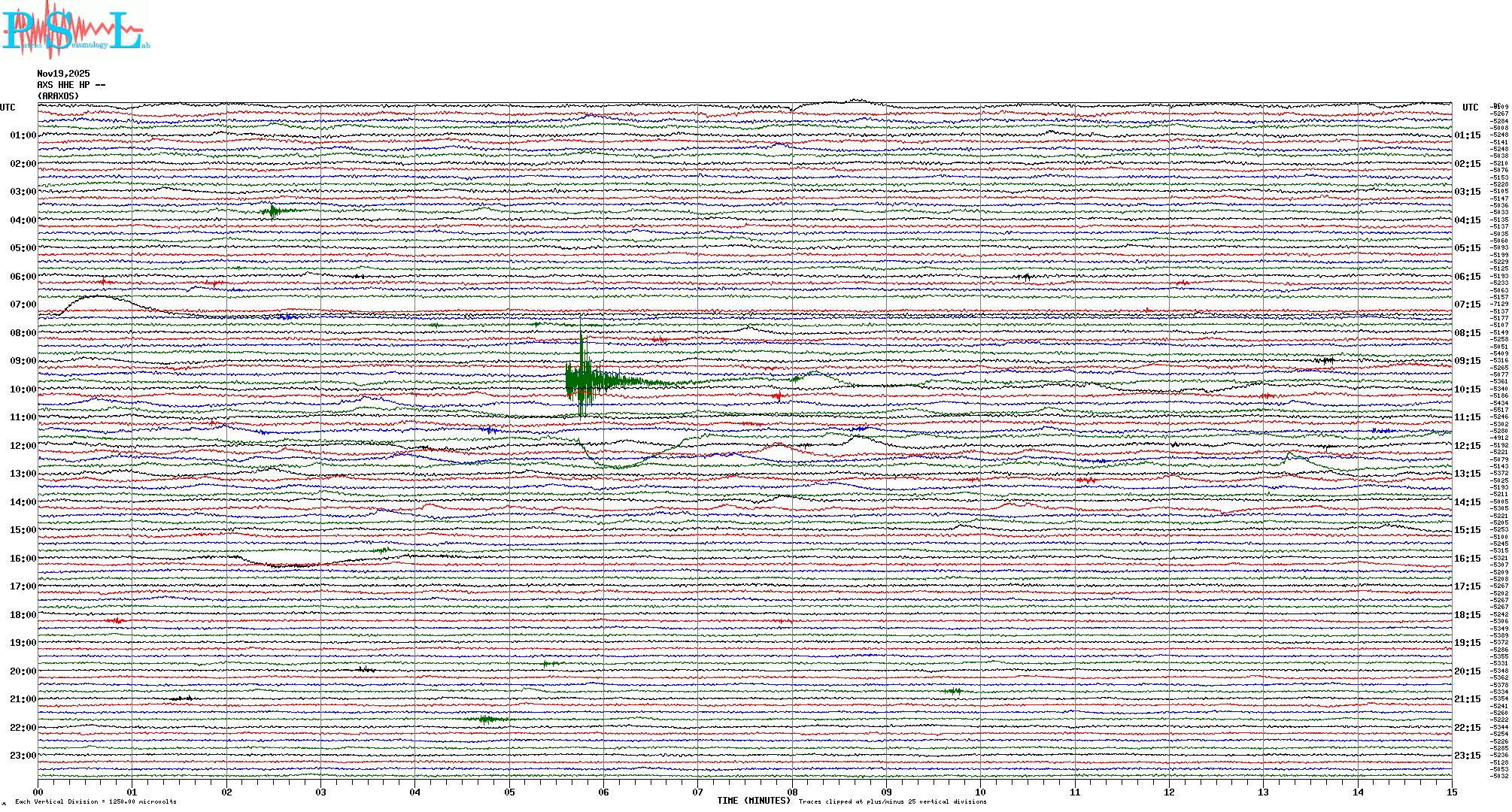The height and width of the screenshot is (812, 1512).
Task: Click the 23:00 hour label on the left
Action: (x=23, y=756)
